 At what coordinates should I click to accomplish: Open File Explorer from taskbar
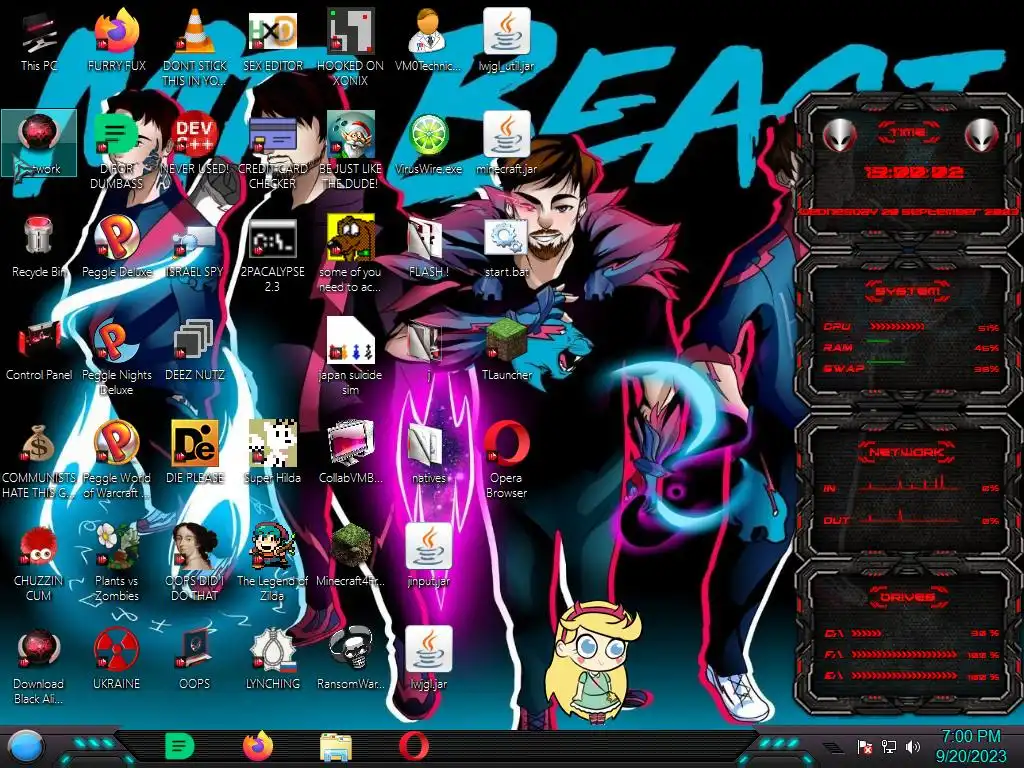[336, 748]
